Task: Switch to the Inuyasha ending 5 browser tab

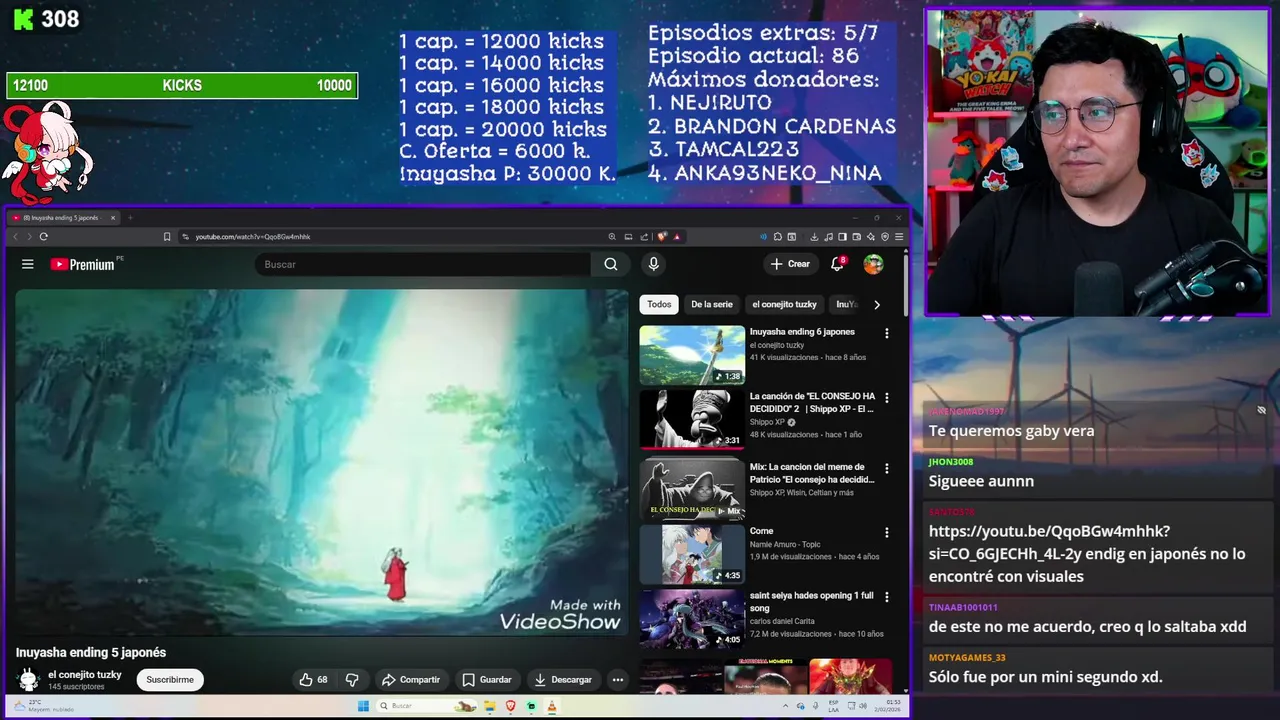Action: click(x=62, y=218)
